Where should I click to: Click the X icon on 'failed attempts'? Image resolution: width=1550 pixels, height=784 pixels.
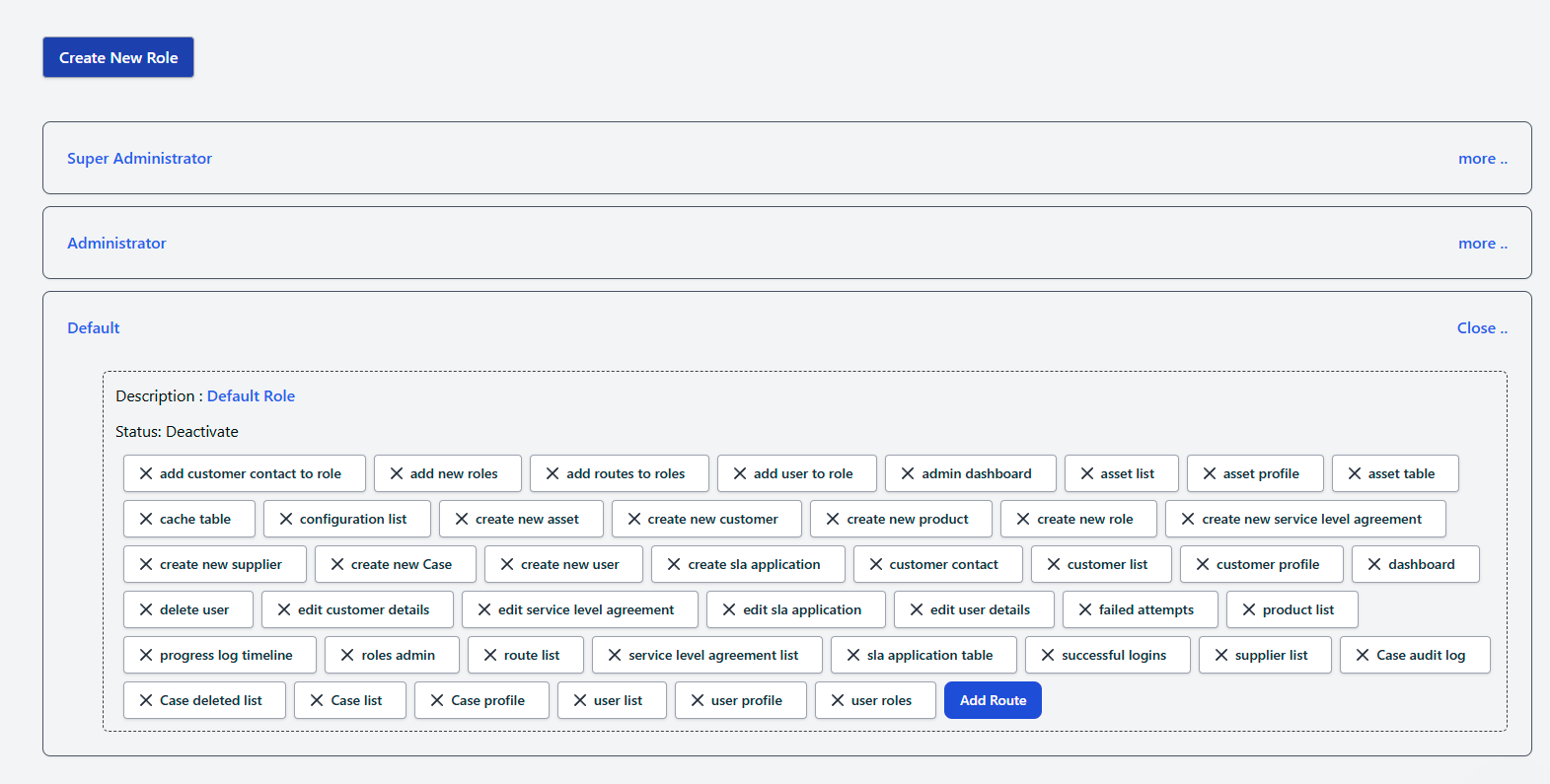pos(1085,609)
